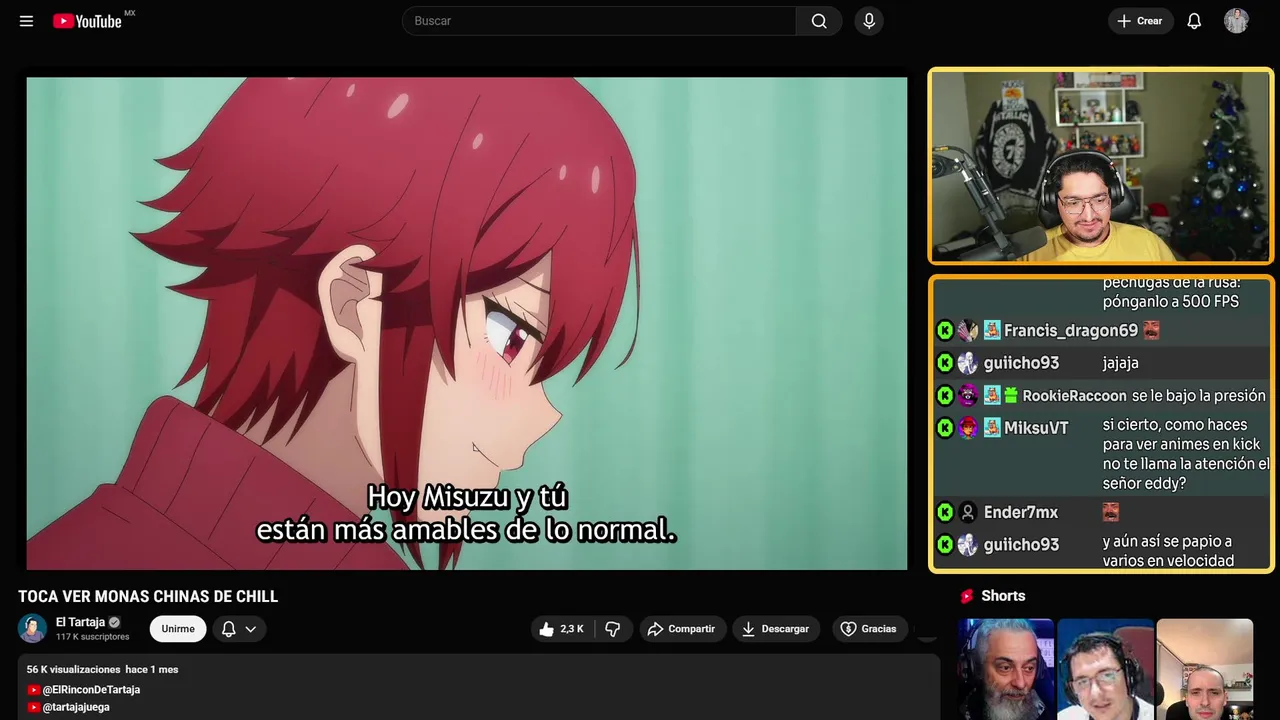Focus the Buscar search field
Image resolution: width=1280 pixels, height=720 pixels.
(x=599, y=21)
